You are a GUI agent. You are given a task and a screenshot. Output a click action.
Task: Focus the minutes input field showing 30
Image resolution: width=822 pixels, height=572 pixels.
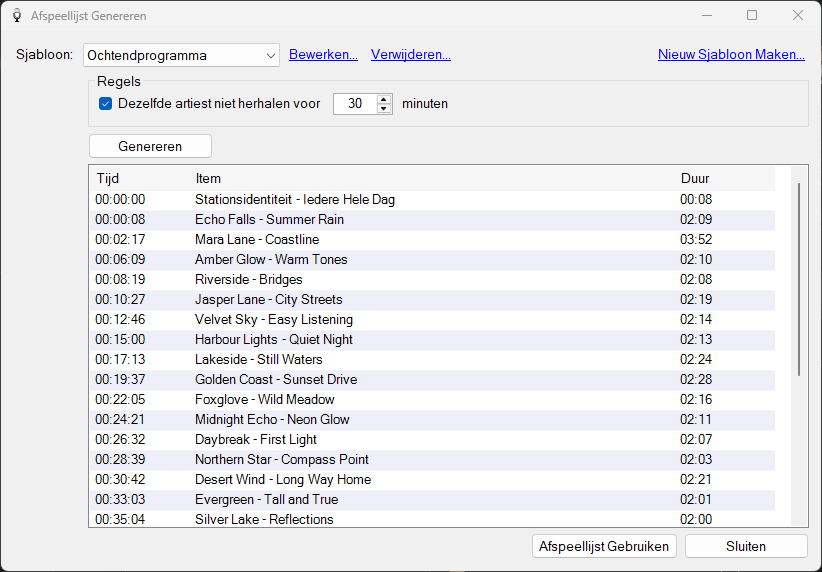355,104
